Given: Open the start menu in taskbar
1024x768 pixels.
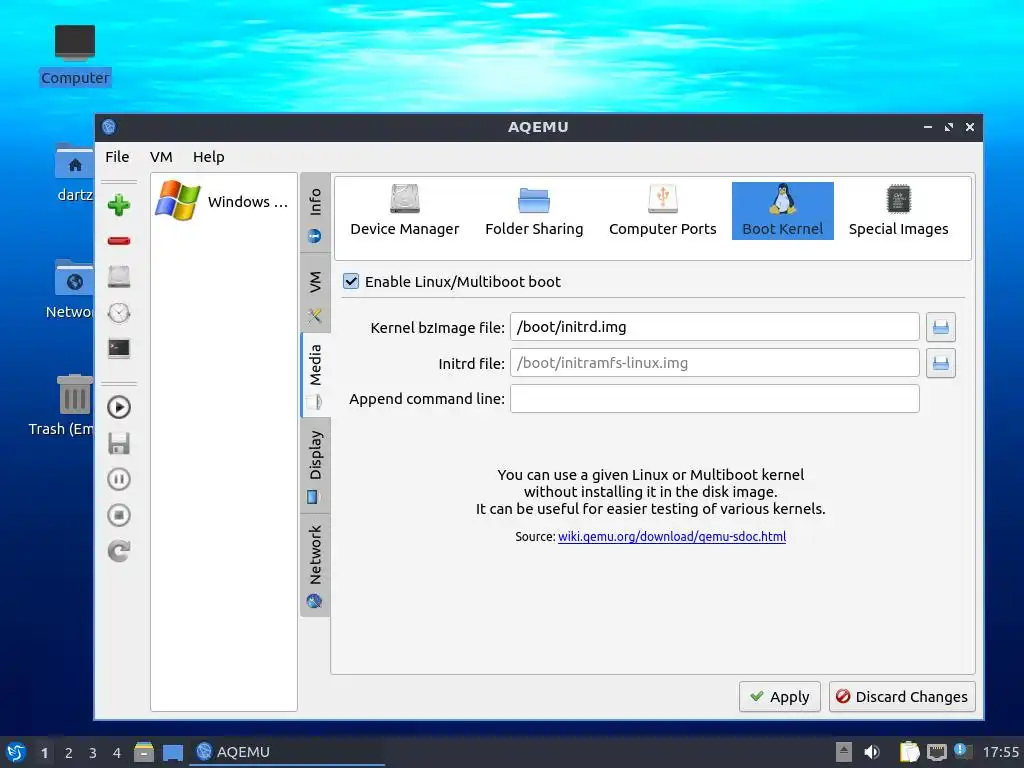Looking at the screenshot, I should 15,752.
